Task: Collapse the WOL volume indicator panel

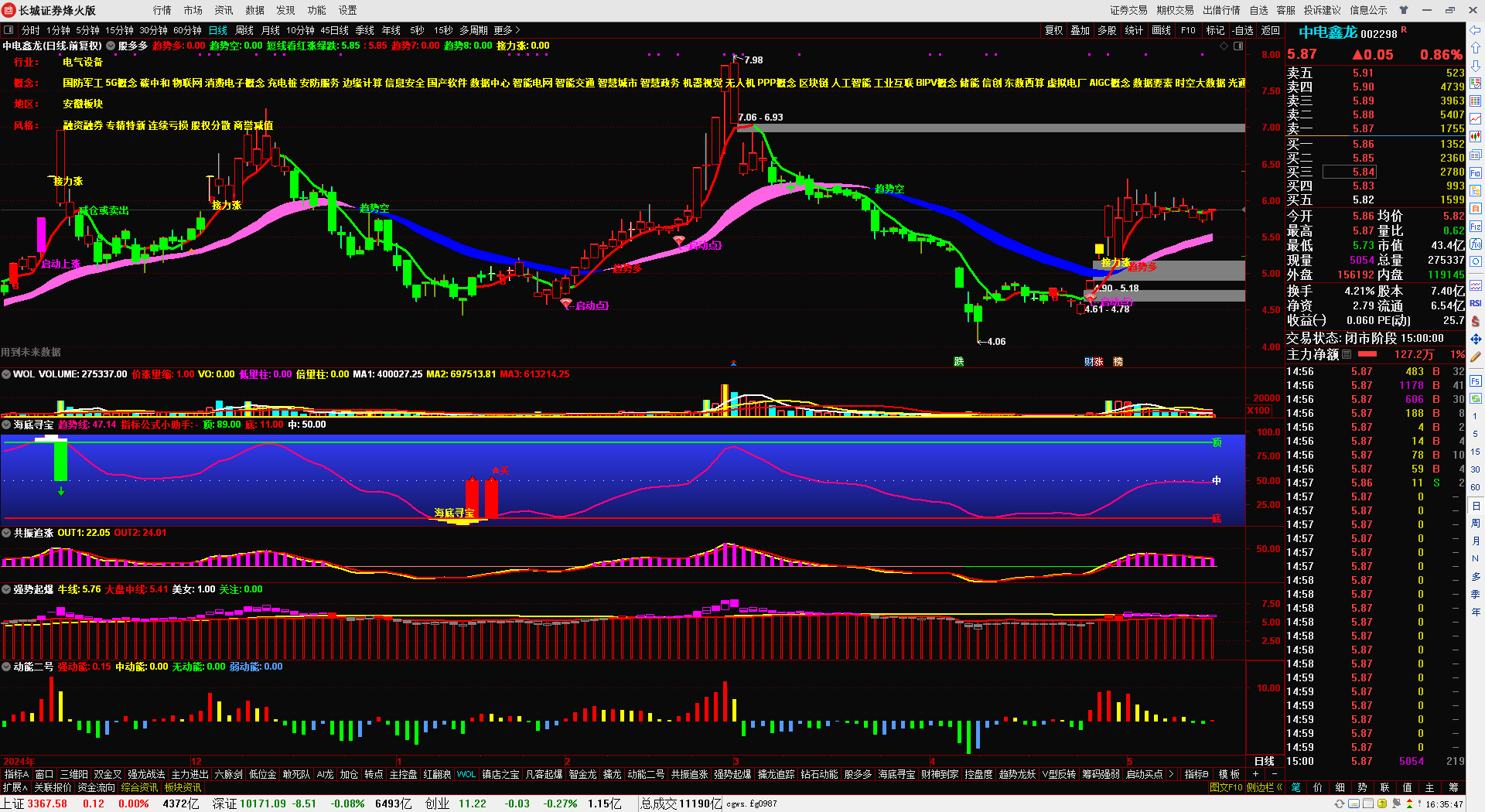Action: [x=6, y=374]
